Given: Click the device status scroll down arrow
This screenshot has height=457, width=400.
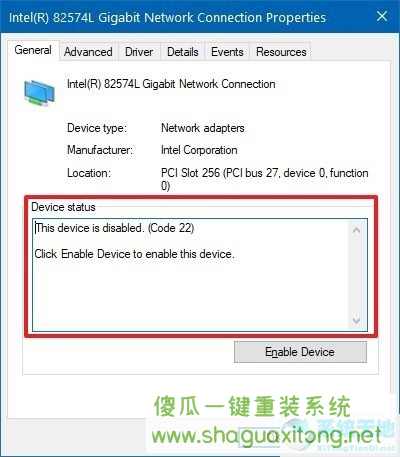Looking at the screenshot, I should click(x=356, y=320).
